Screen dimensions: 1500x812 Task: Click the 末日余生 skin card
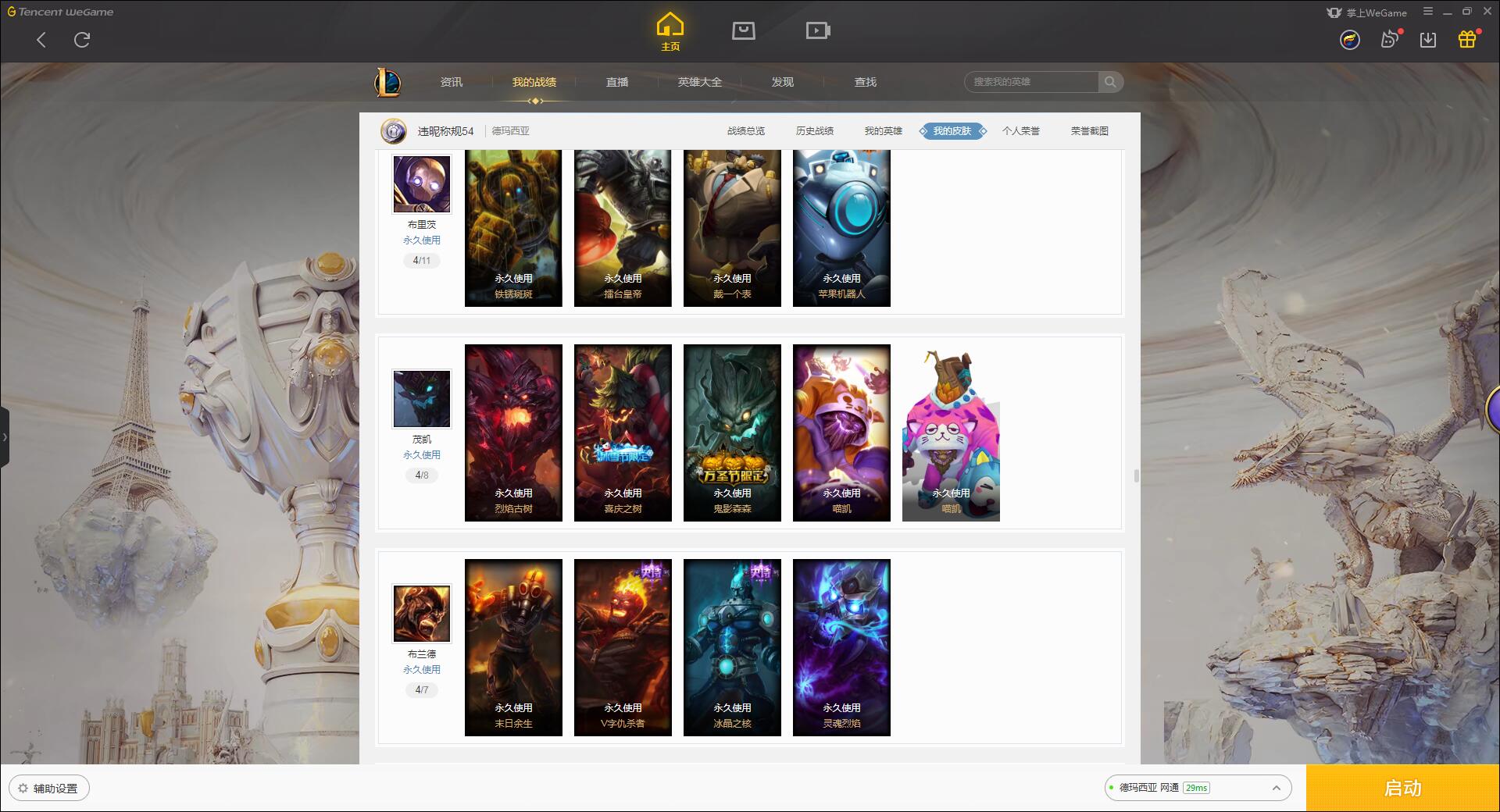click(513, 647)
